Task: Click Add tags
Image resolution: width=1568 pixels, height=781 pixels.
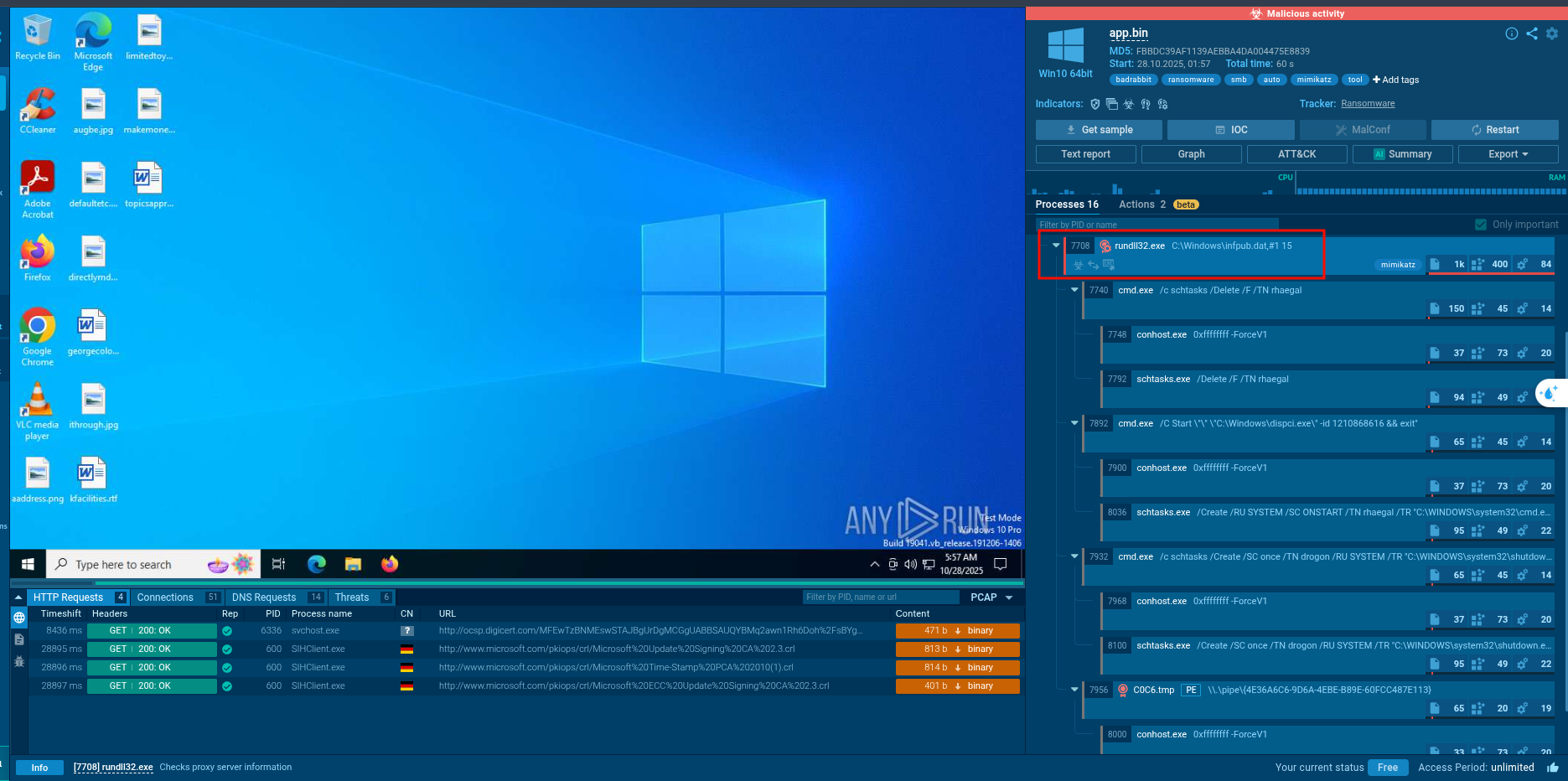Action: click(x=1395, y=80)
